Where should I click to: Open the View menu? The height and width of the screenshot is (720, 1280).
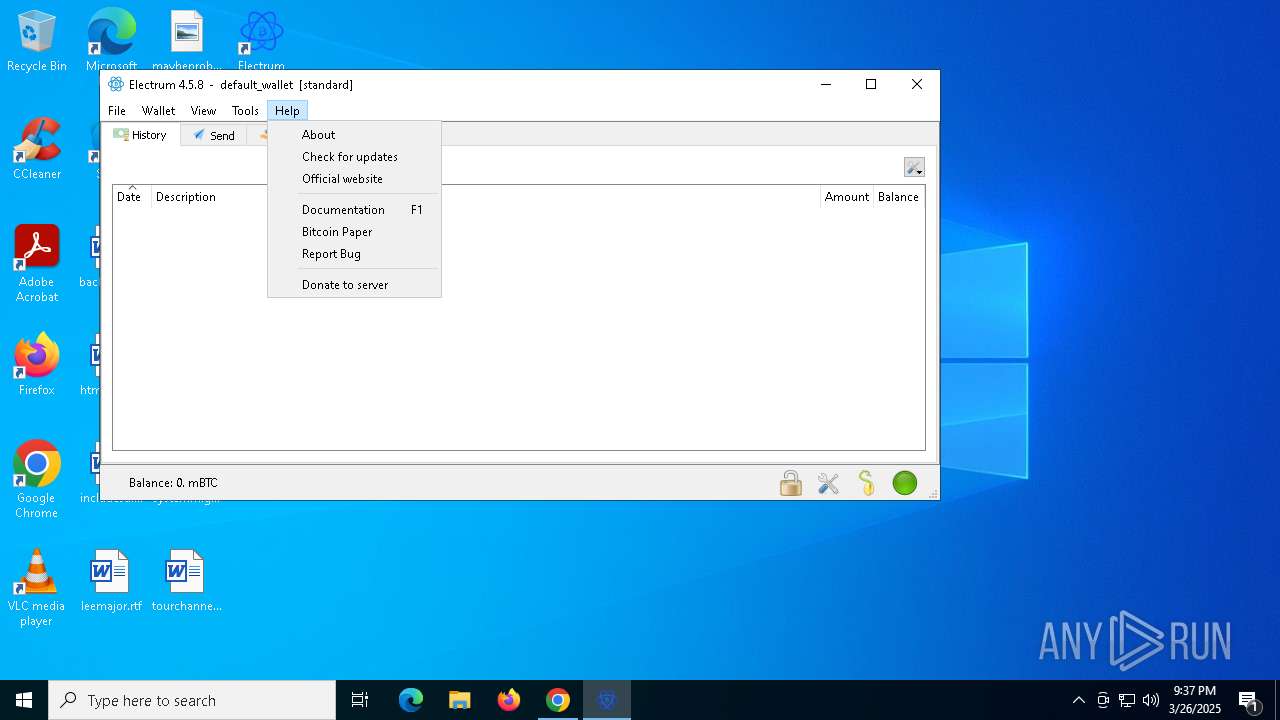coord(203,111)
